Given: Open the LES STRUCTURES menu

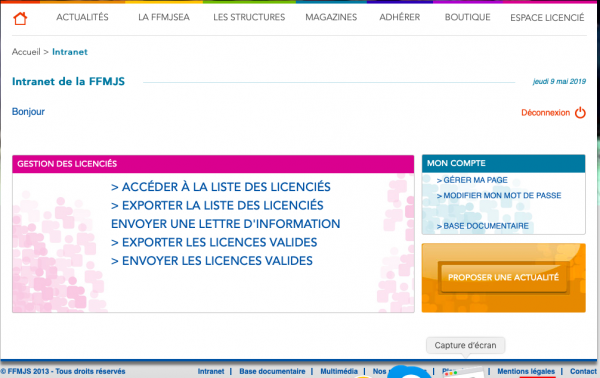Looking at the screenshot, I should pos(249,17).
